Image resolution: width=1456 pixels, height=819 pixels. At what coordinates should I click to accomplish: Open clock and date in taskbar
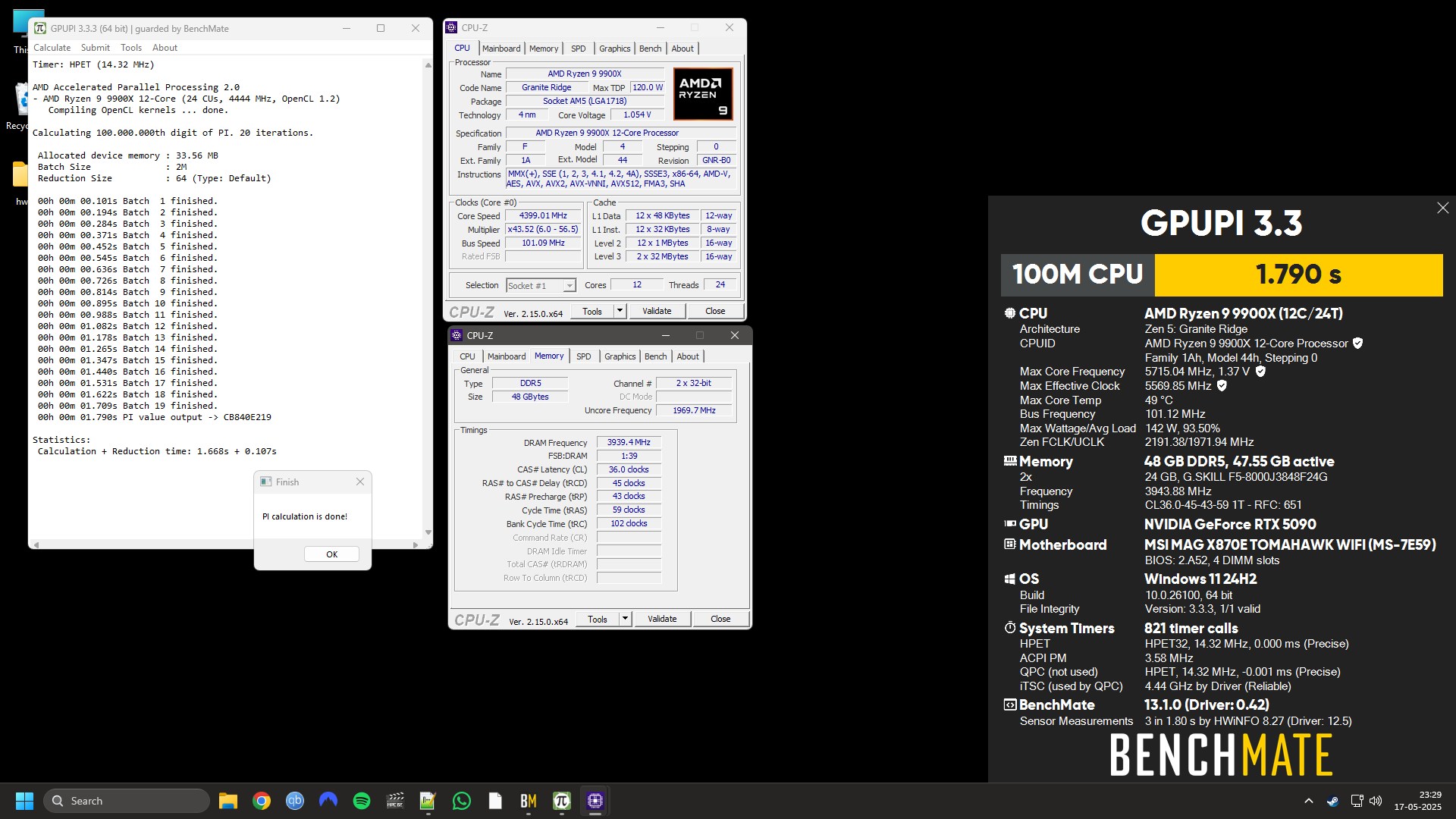[x=1417, y=801]
